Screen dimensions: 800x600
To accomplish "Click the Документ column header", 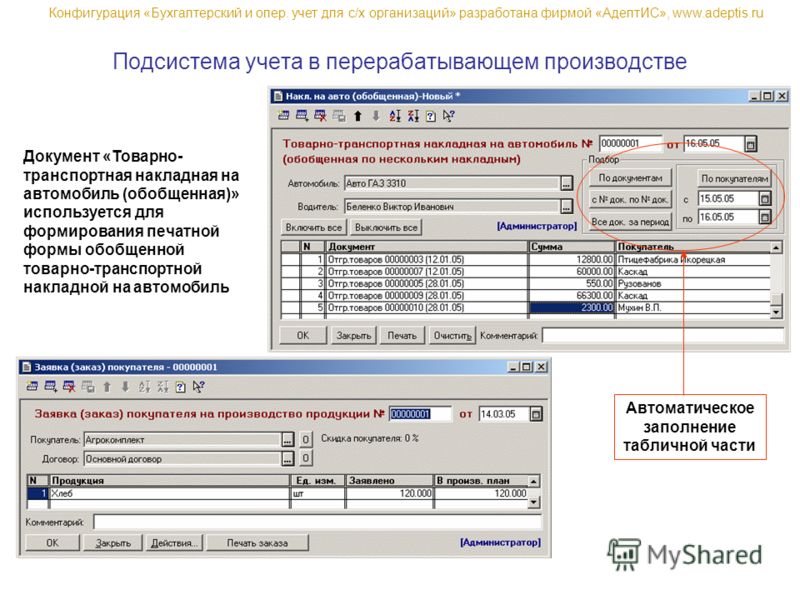I will click(x=427, y=247).
